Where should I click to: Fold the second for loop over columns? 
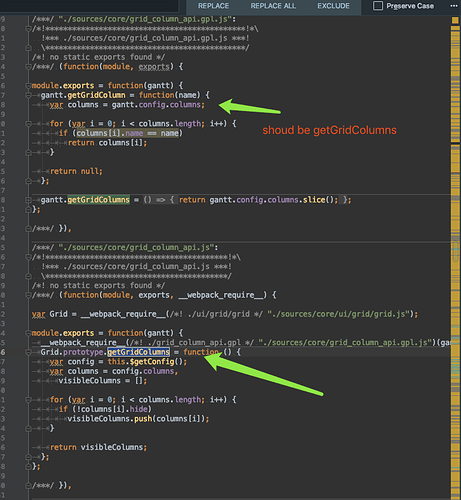(28, 400)
